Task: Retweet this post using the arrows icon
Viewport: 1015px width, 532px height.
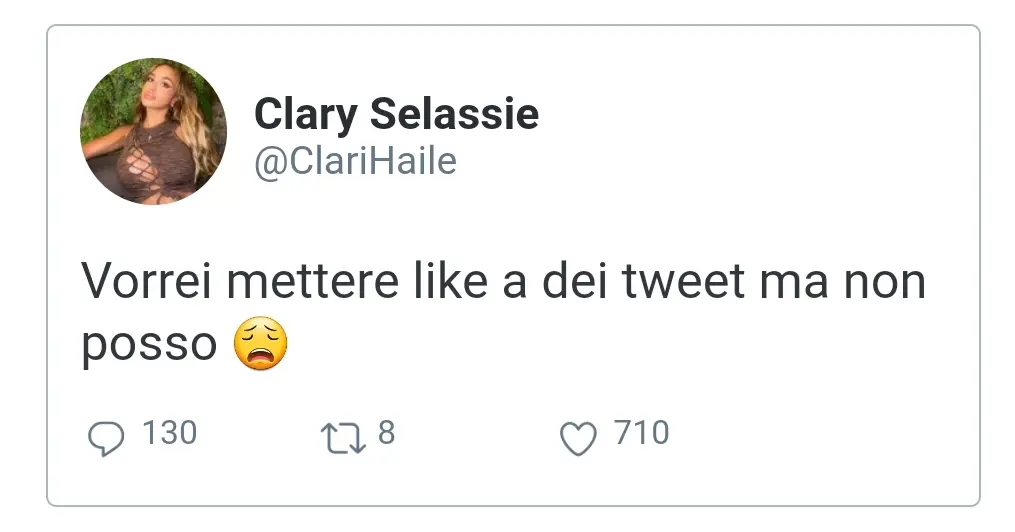Action: coord(343,438)
